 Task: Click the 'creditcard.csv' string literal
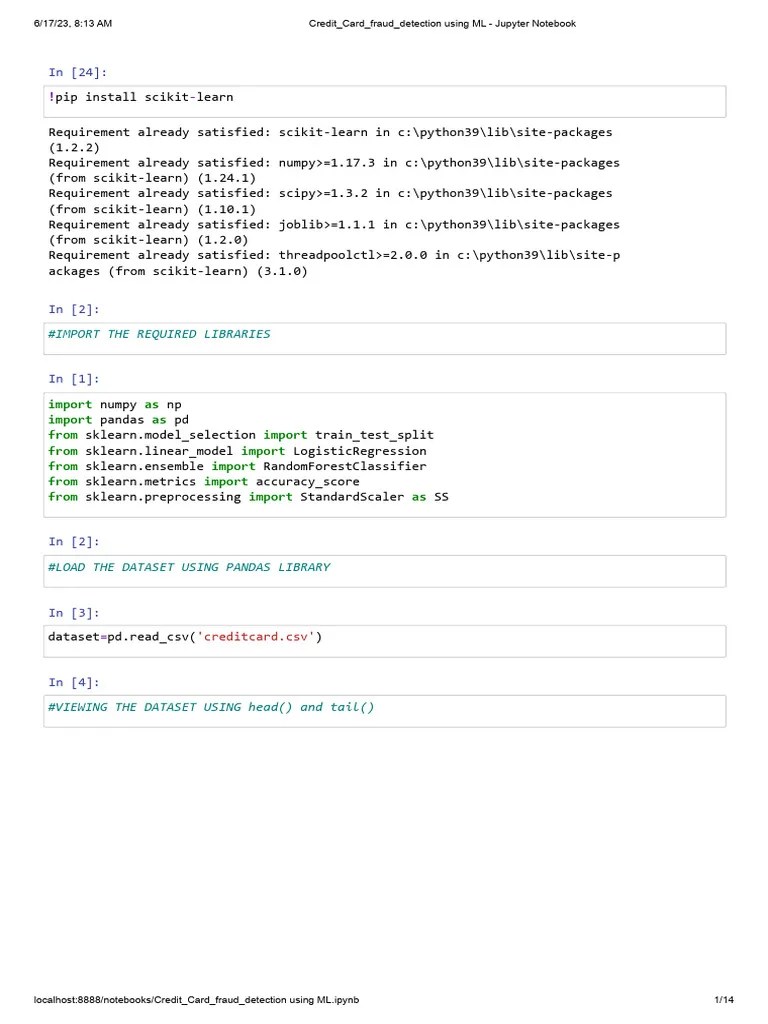[x=255, y=637]
